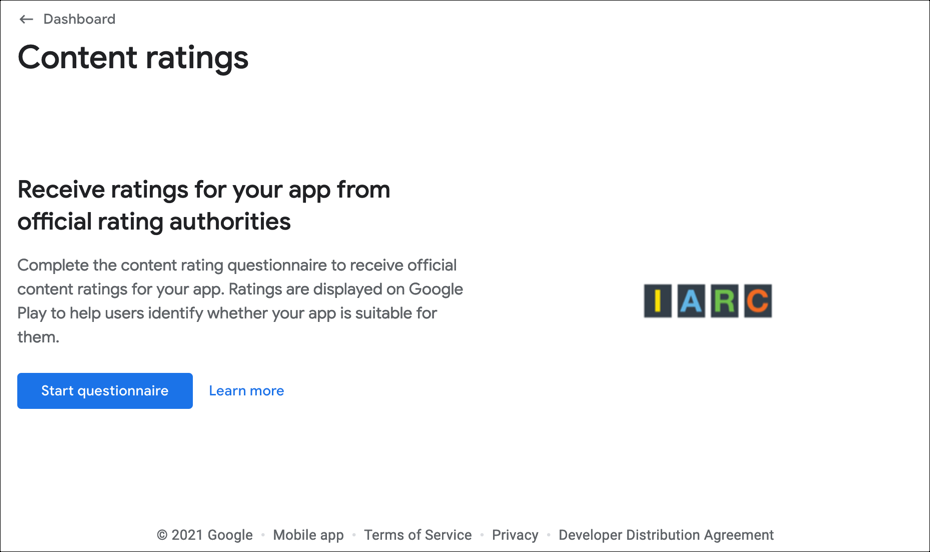930x552 pixels.
Task: Click the yellow I tile in IARC logo
Action: pyautogui.click(x=658, y=301)
